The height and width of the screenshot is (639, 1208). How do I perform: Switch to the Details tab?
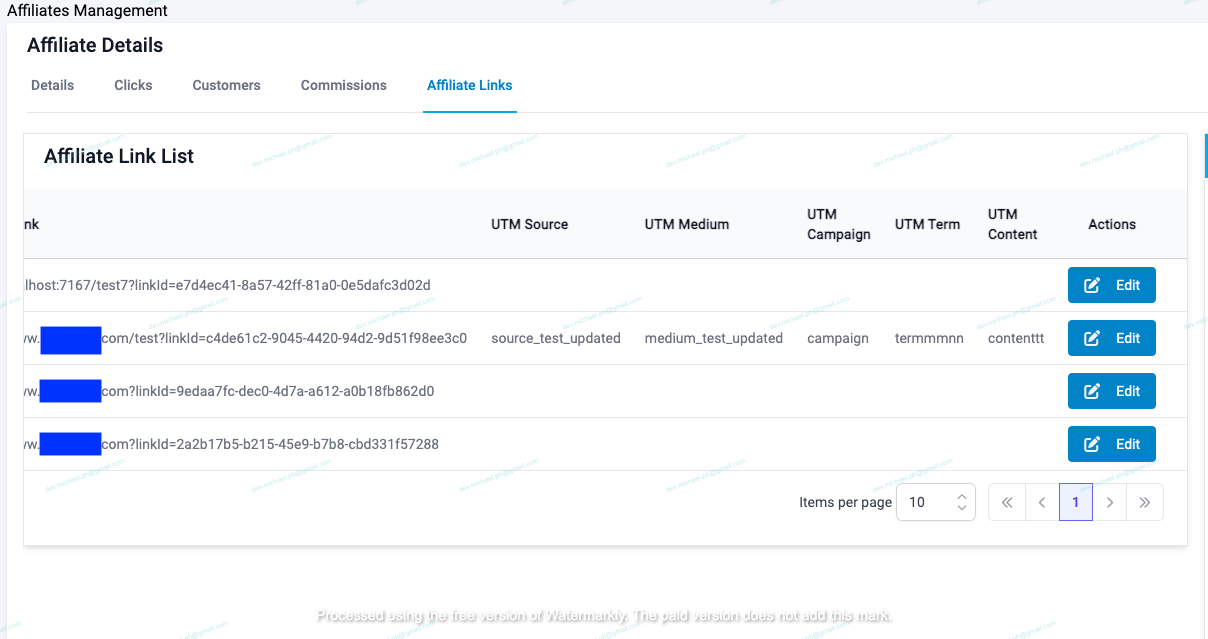pyautogui.click(x=52, y=85)
